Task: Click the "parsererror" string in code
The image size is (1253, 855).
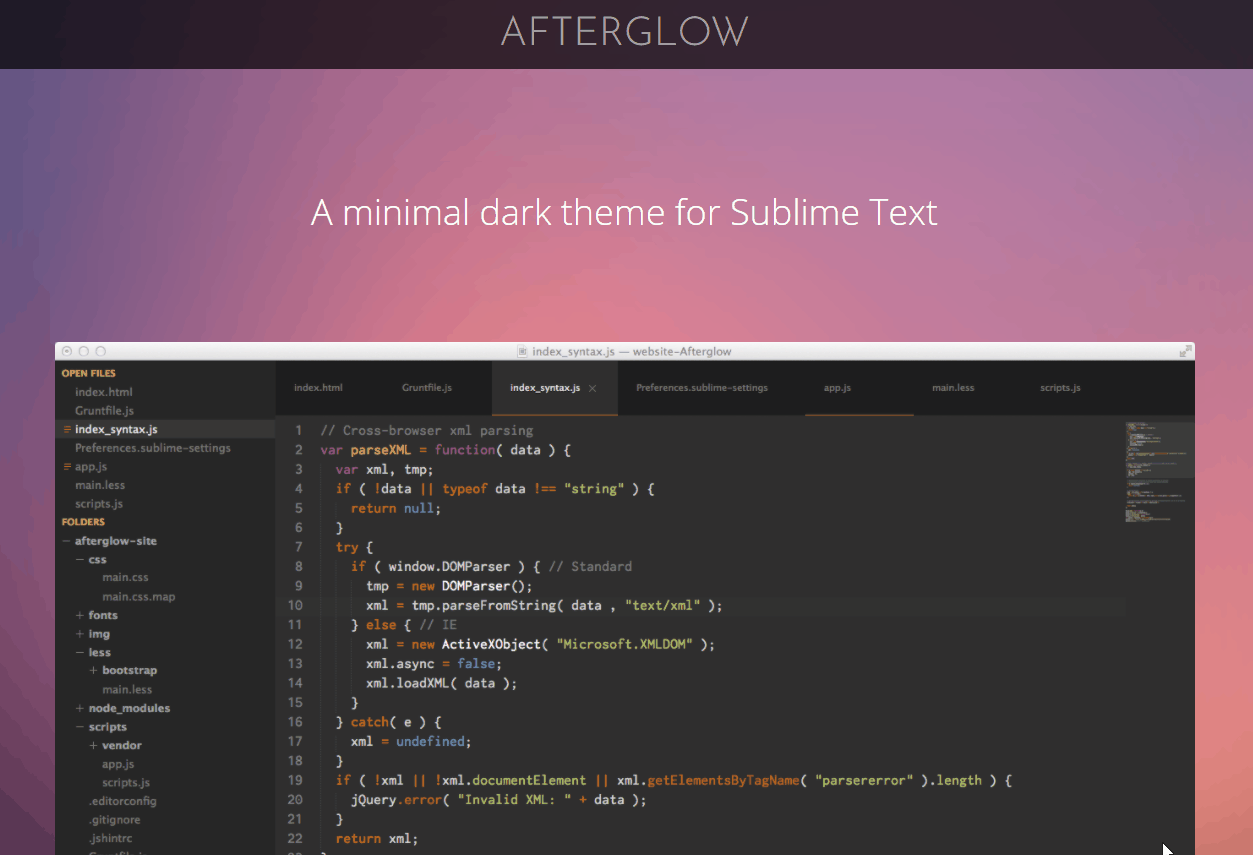Action: (x=864, y=780)
